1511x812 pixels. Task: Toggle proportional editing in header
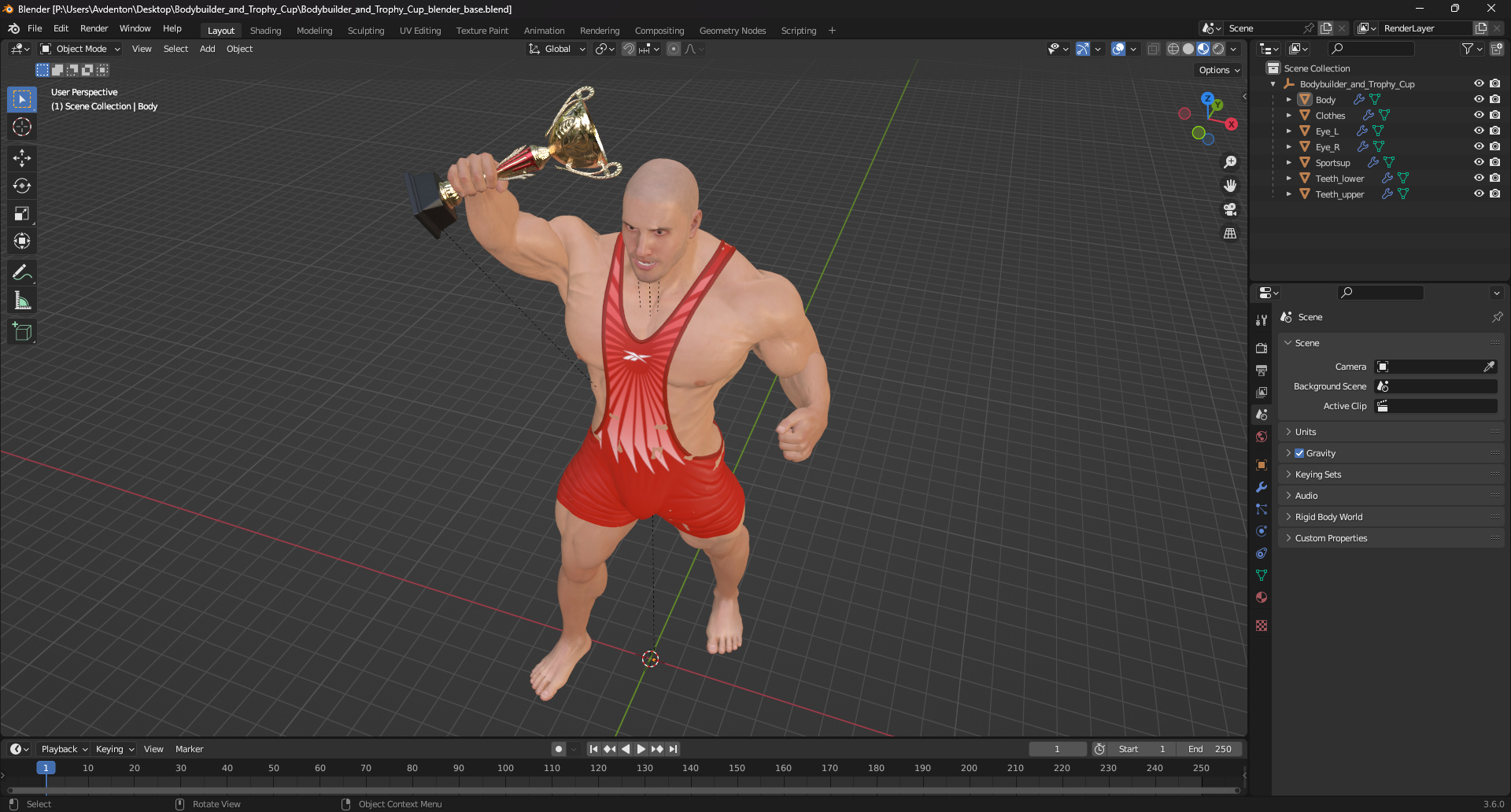[x=674, y=49]
